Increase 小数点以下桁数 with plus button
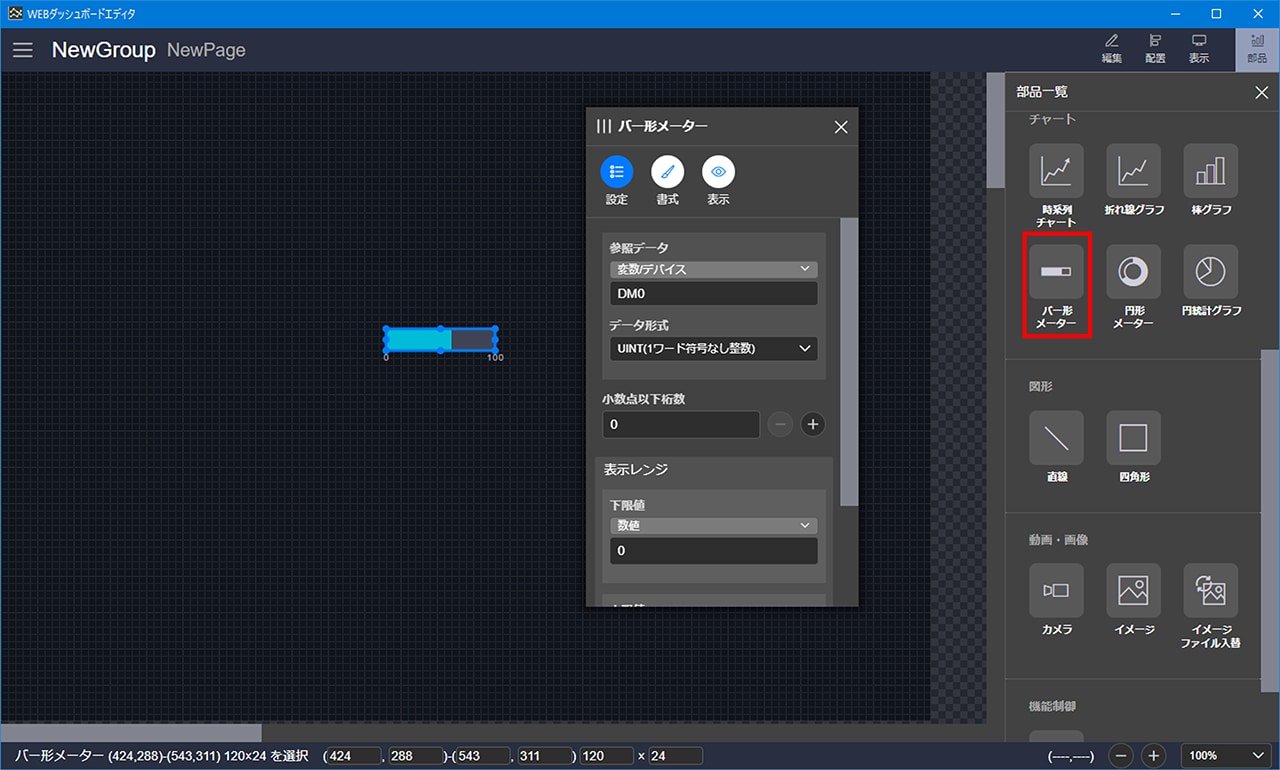 pyautogui.click(x=813, y=424)
